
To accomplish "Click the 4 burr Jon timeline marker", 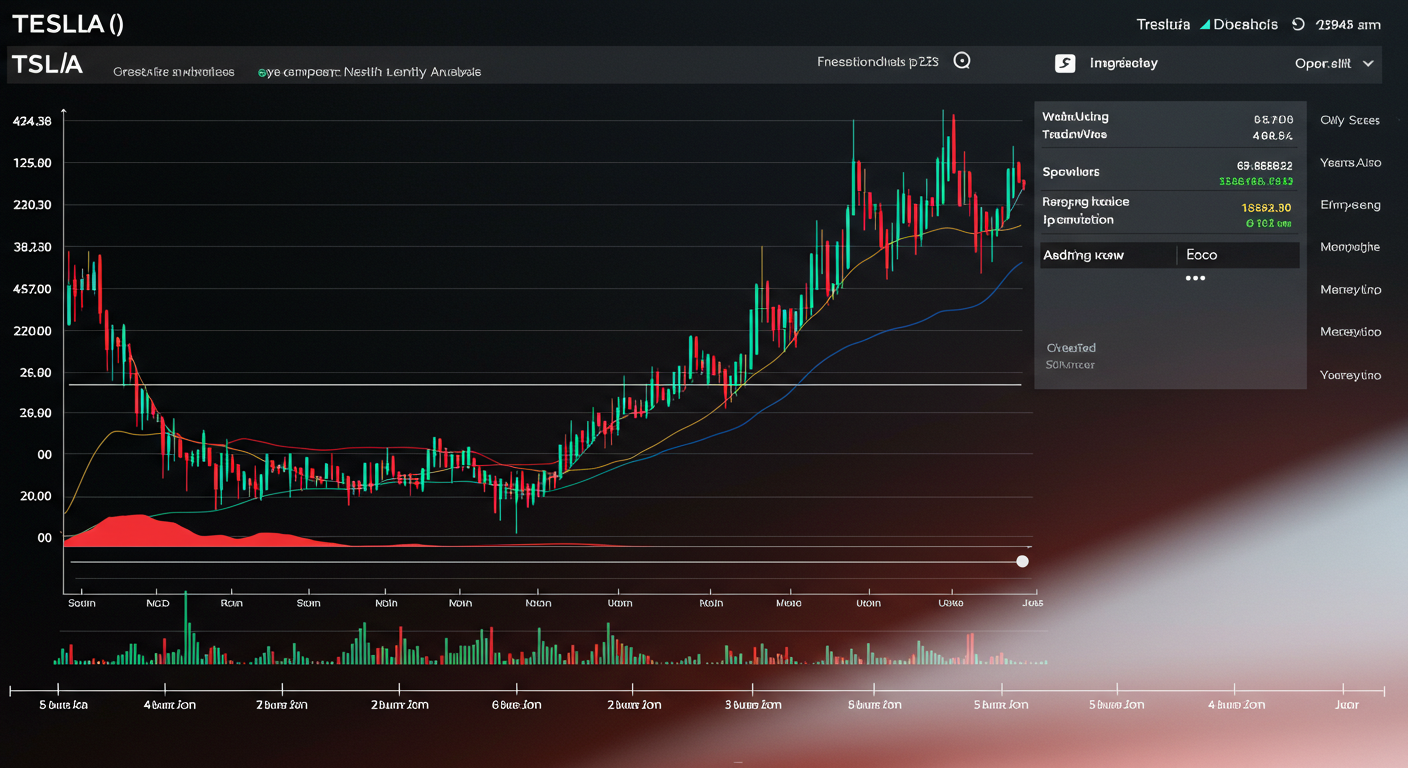I will coord(169,705).
